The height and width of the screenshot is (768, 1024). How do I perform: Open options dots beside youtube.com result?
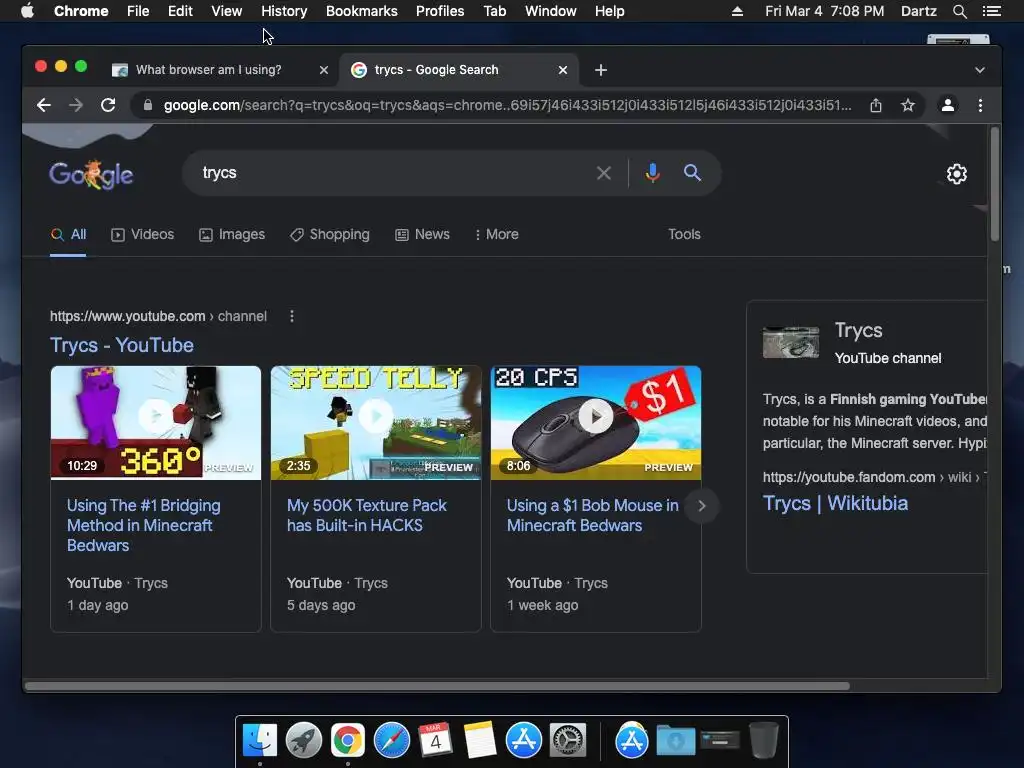(292, 316)
